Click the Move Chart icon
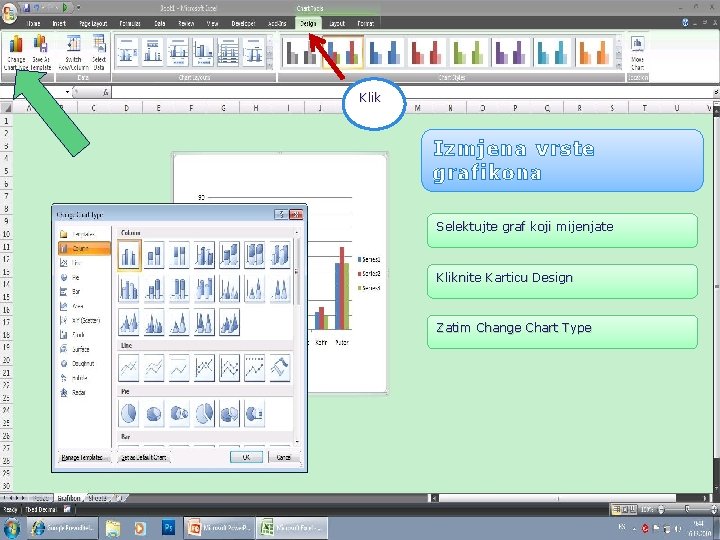 [637, 52]
